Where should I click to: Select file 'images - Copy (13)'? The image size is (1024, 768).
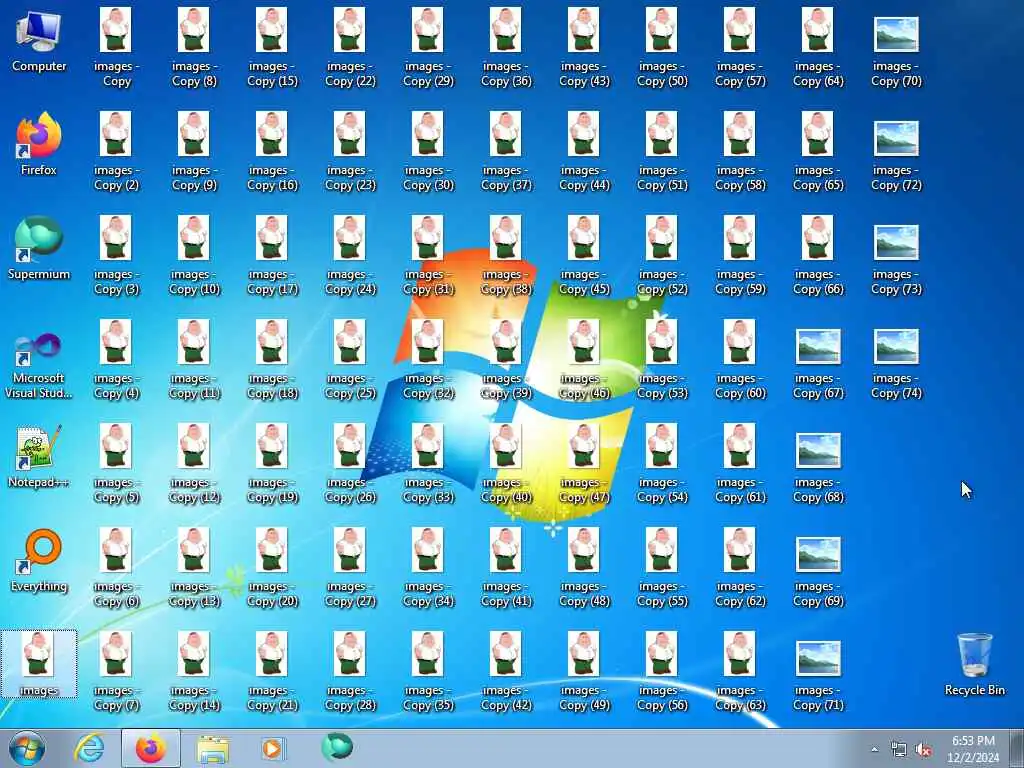[x=194, y=568]
